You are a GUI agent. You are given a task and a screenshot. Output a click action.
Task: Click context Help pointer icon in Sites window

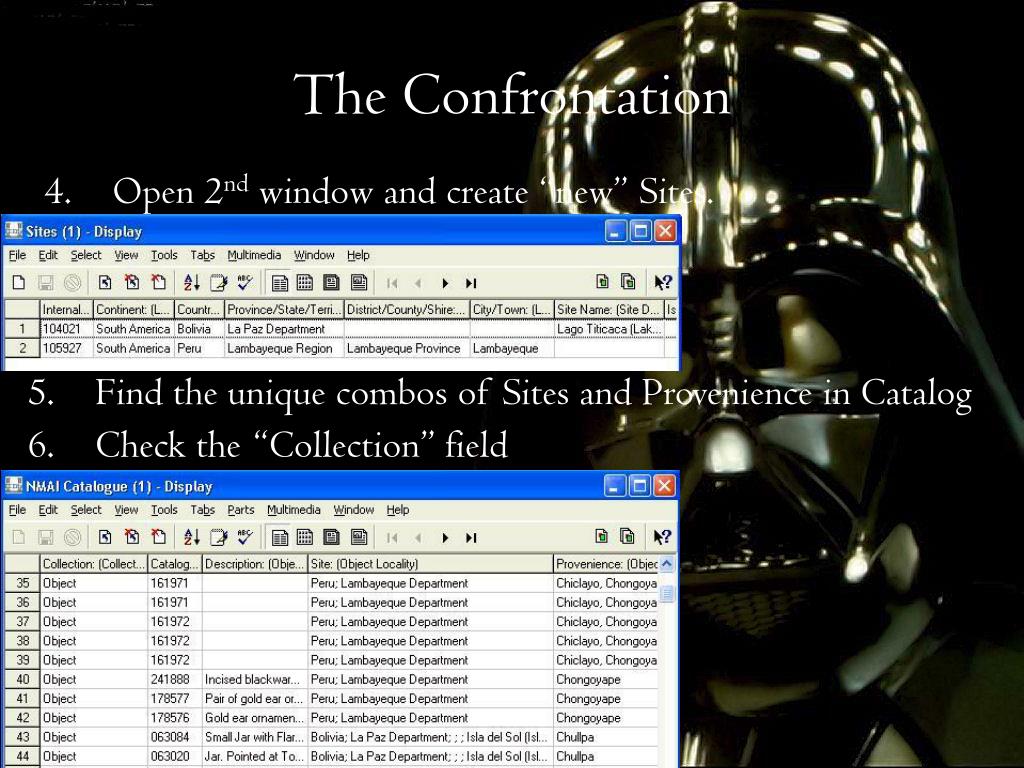[x=663, y=282]
